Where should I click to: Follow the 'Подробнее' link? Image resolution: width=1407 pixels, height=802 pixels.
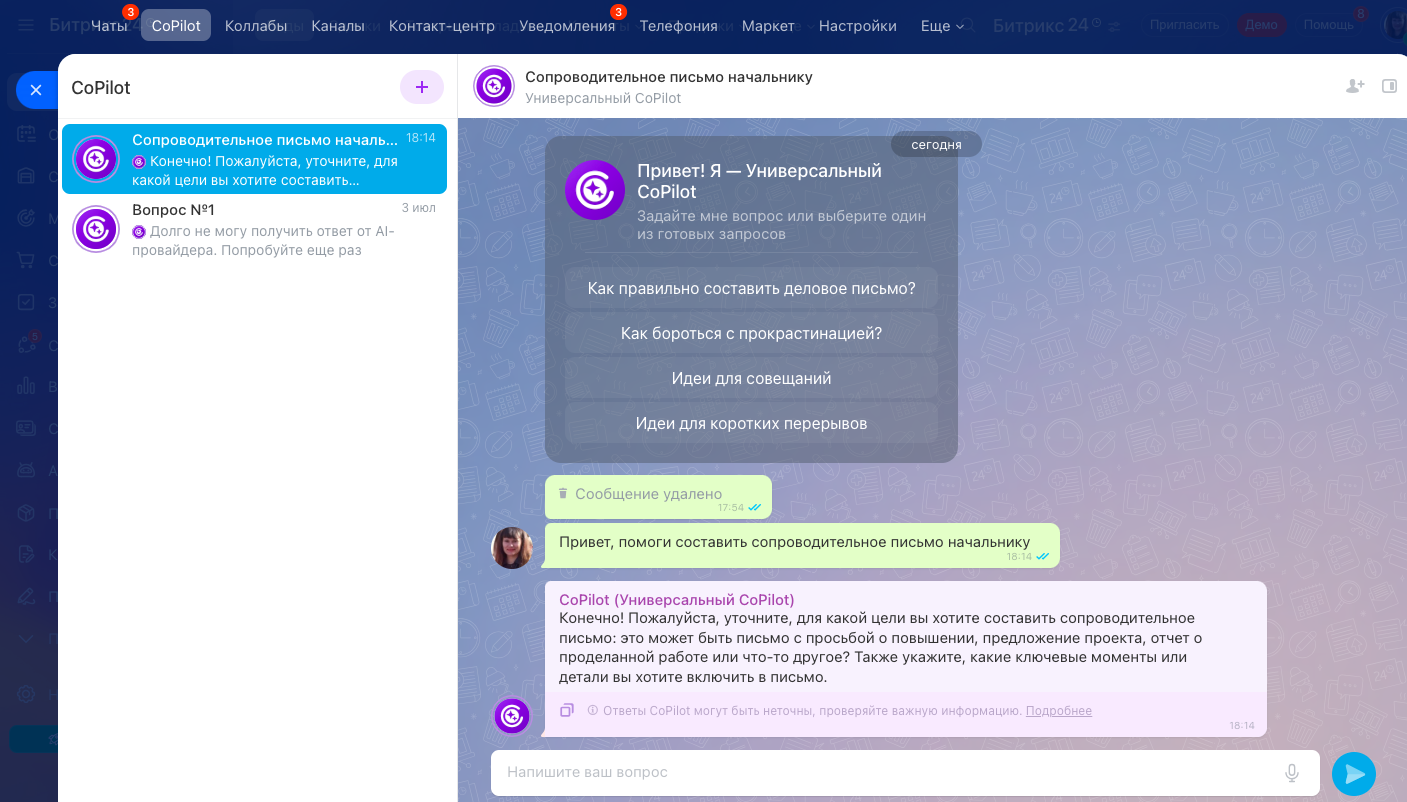[1059, 711]
